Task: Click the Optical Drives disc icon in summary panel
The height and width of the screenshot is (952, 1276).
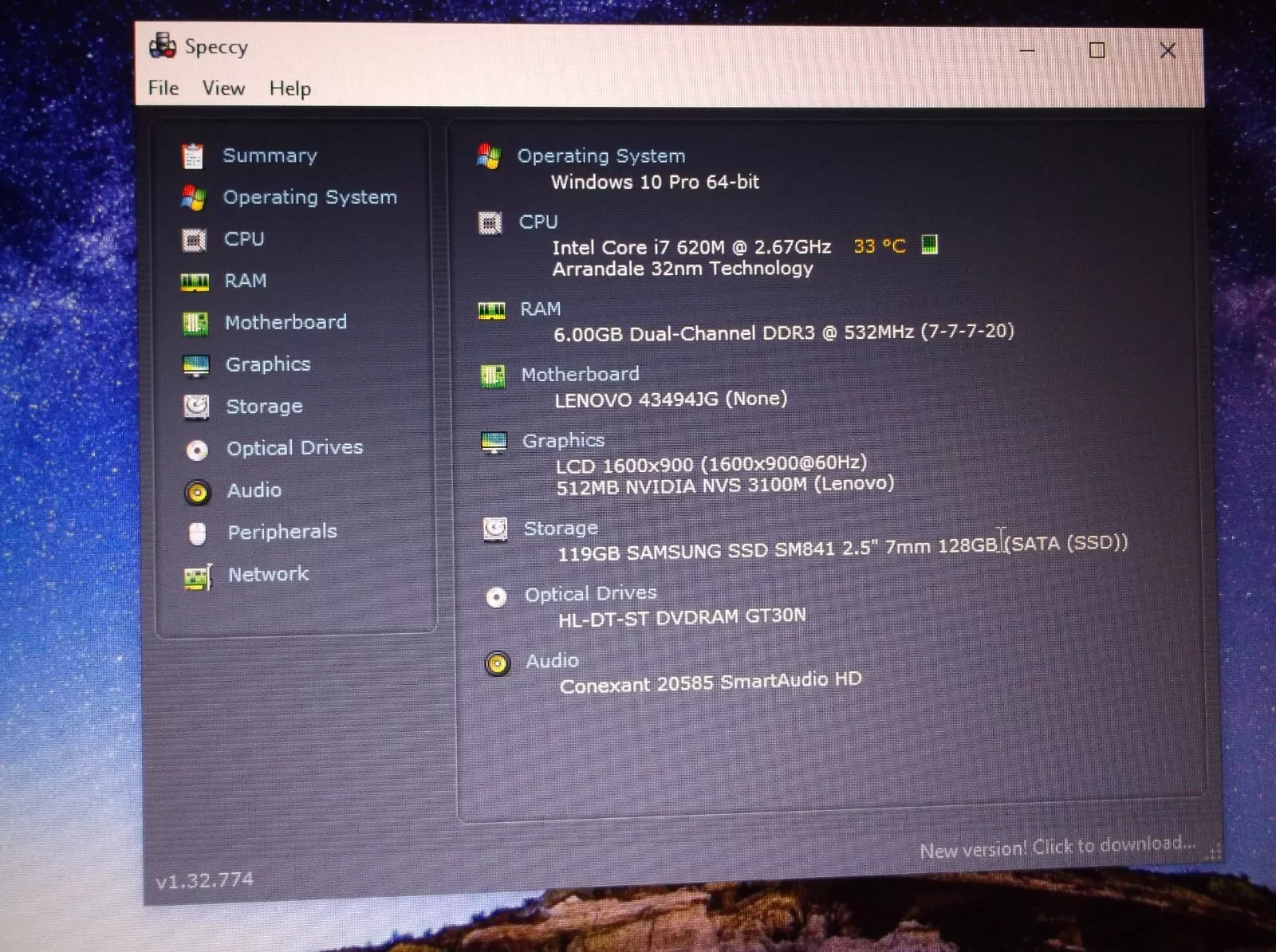Action: click(x=496, y=597)
